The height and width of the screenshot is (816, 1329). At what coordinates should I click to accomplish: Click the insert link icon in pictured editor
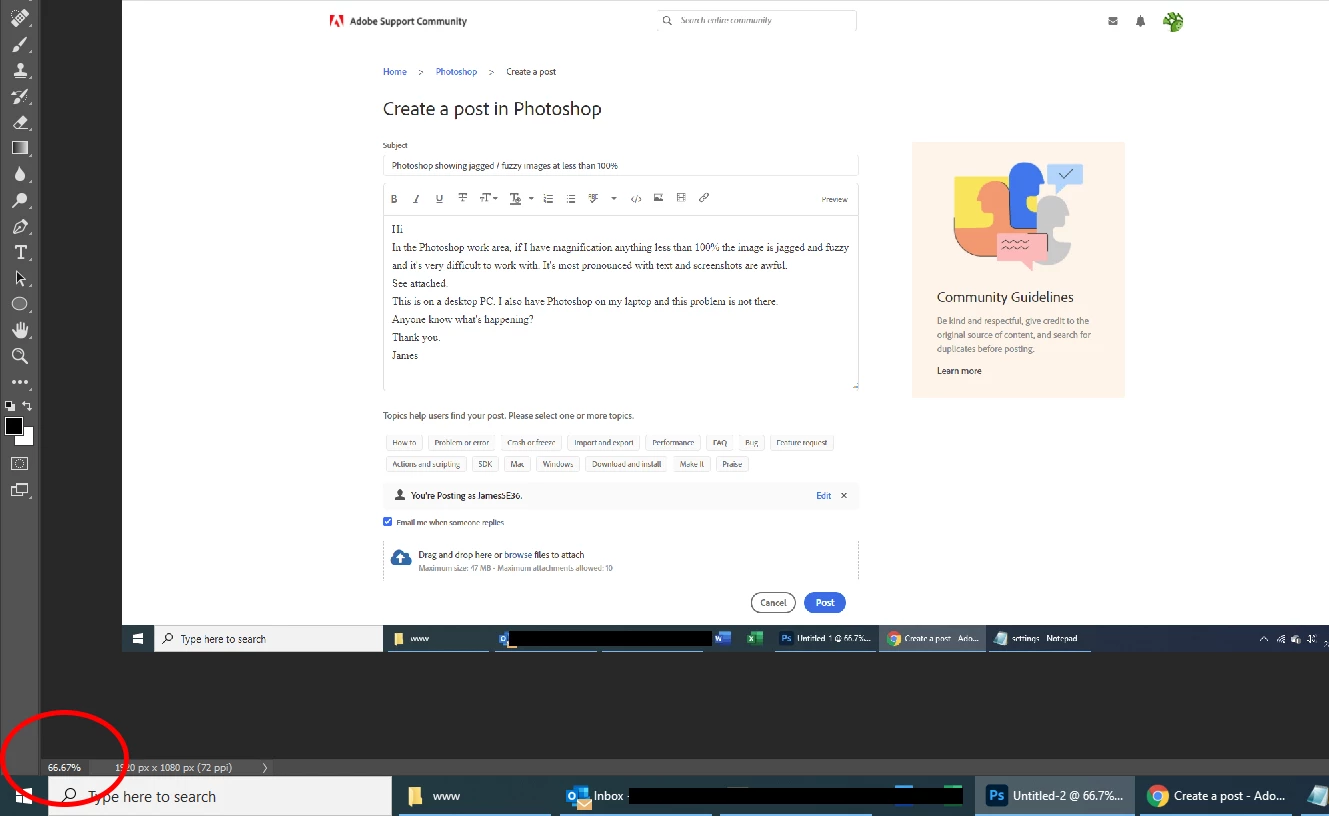click(704, 198)
